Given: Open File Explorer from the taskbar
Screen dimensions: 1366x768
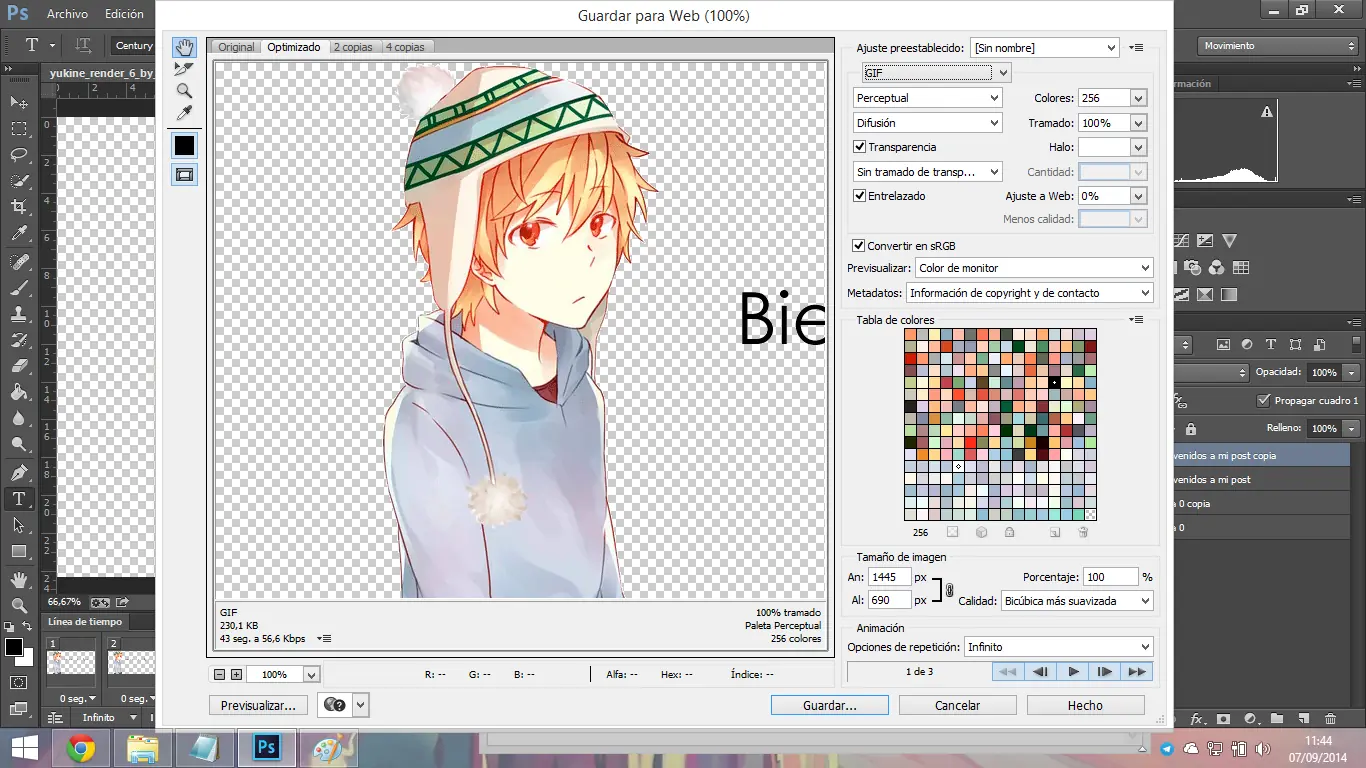Looking at the screenshot, I should pyautogui.click(x=142, y=748).
